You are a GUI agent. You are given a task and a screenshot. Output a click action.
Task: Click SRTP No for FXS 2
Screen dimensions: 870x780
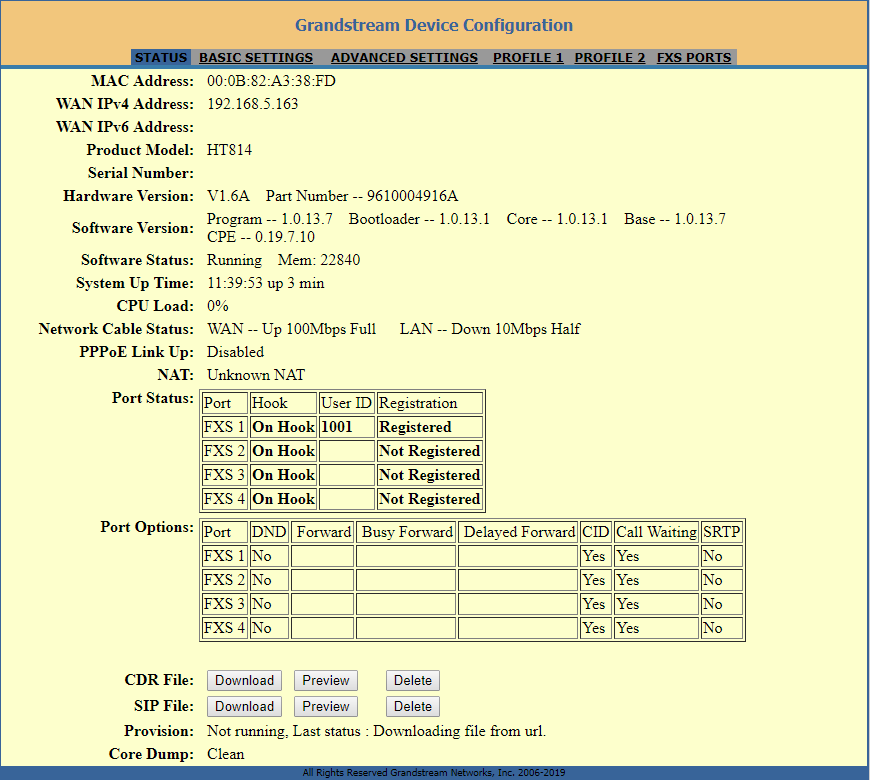[722, 580]
